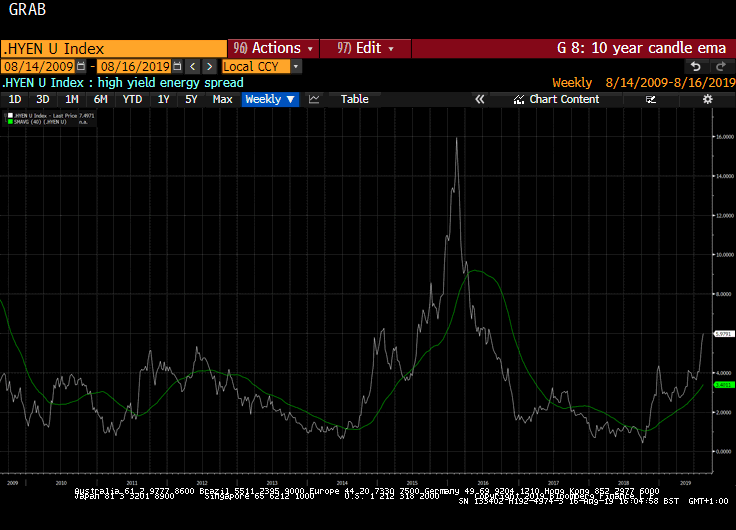This screenshot has width=736, height=530.
Task: Select the 3D range tab
Action: coord(43,99)
